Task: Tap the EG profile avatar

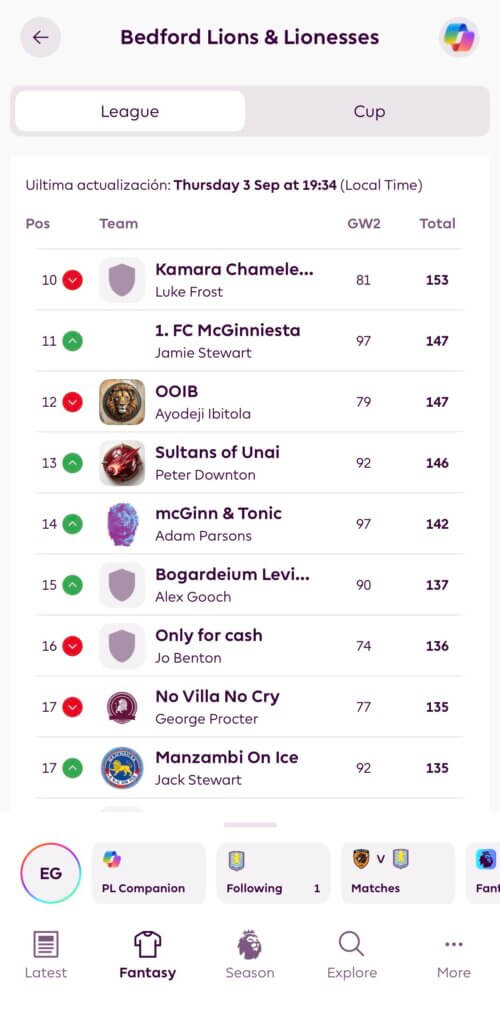Action: coord(51,873)
